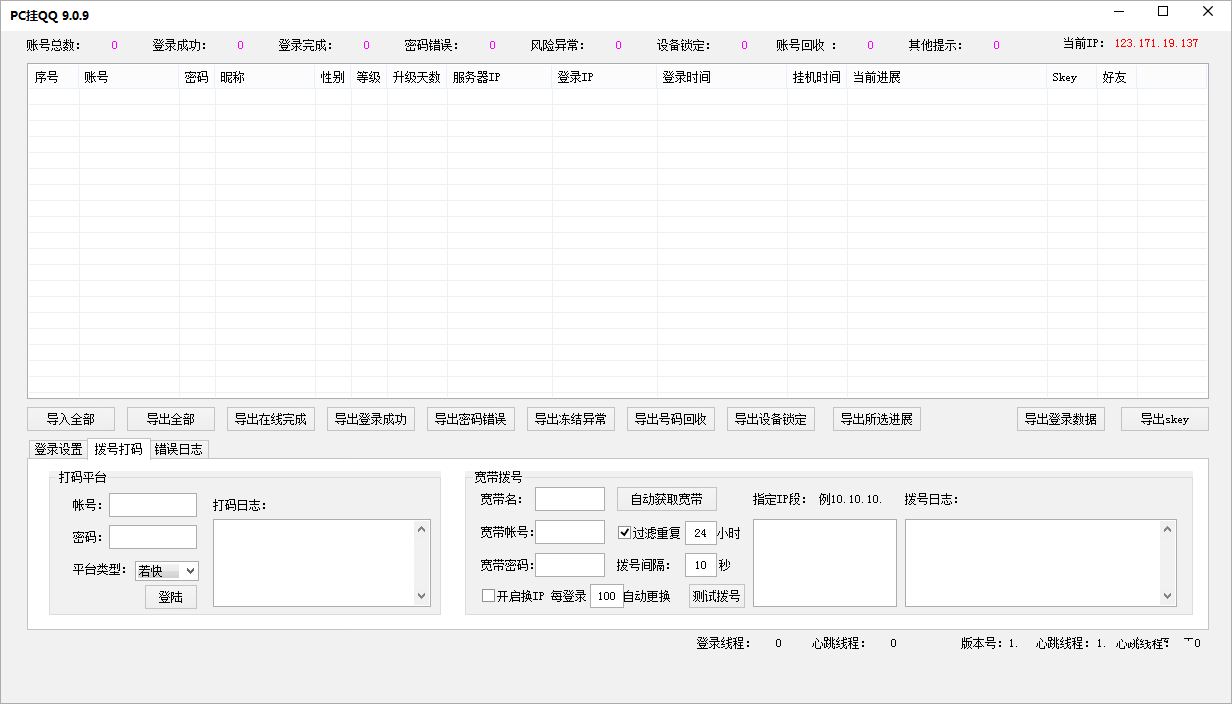Click the 登录线程 status text
Screen dimensions: 1232x704
coord(723,643)
